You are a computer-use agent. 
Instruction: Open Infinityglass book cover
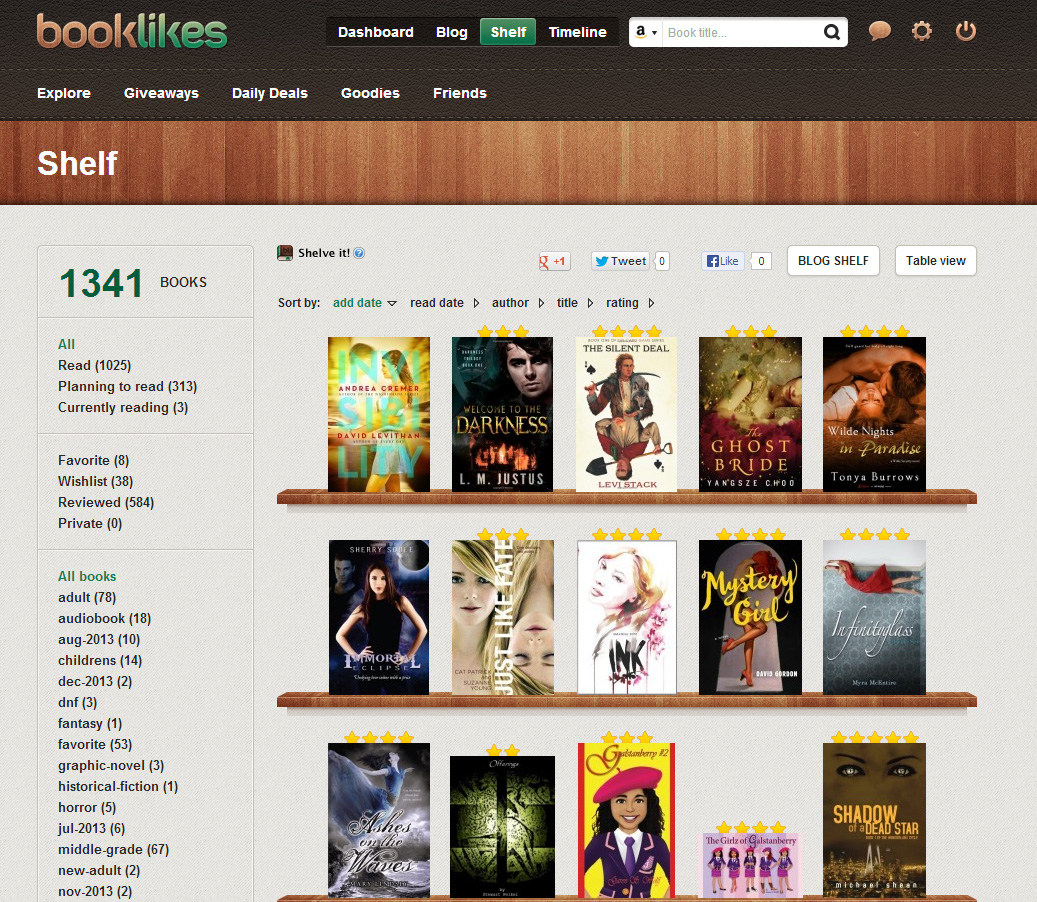(874, 617)
